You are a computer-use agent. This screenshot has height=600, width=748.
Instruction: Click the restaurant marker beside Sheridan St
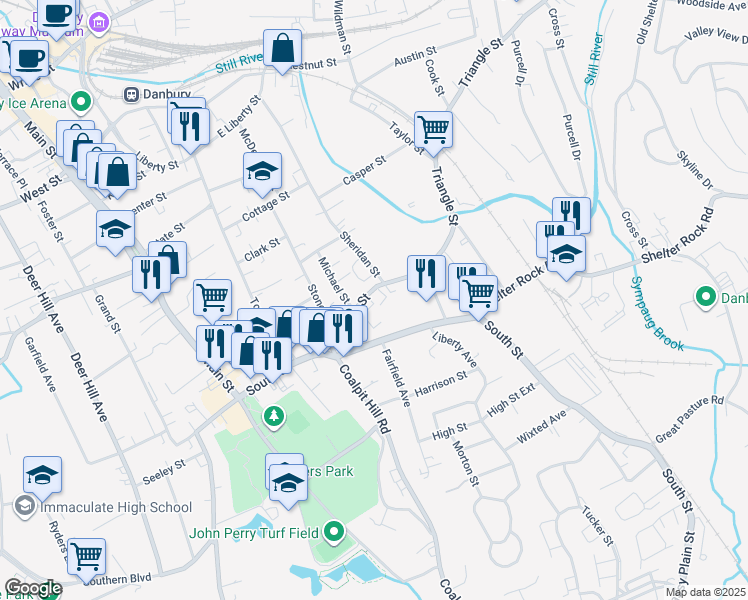(x=426, y=273)
